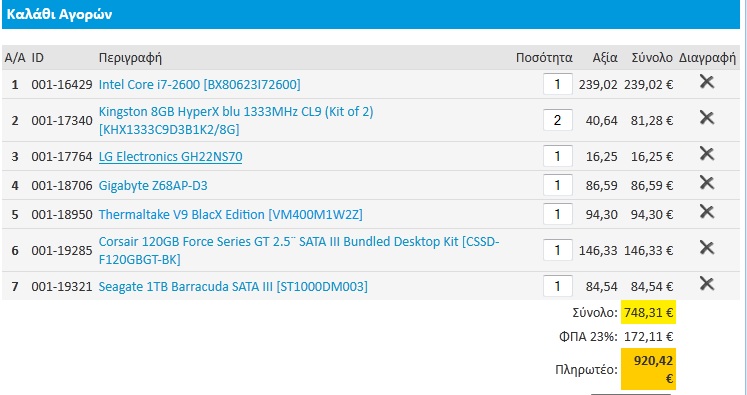Open Thermaltake V9 BlacX Edition link

[231, 214]
